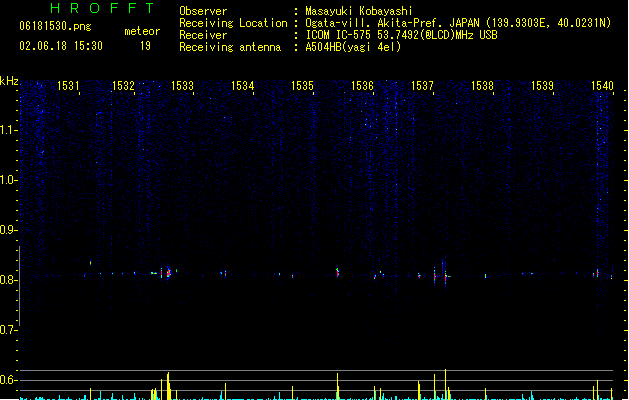This screenshot has height=400, width=629.
Task: Click the 1535 time marker
Action: pyautogui.click(x=302, y=86)
